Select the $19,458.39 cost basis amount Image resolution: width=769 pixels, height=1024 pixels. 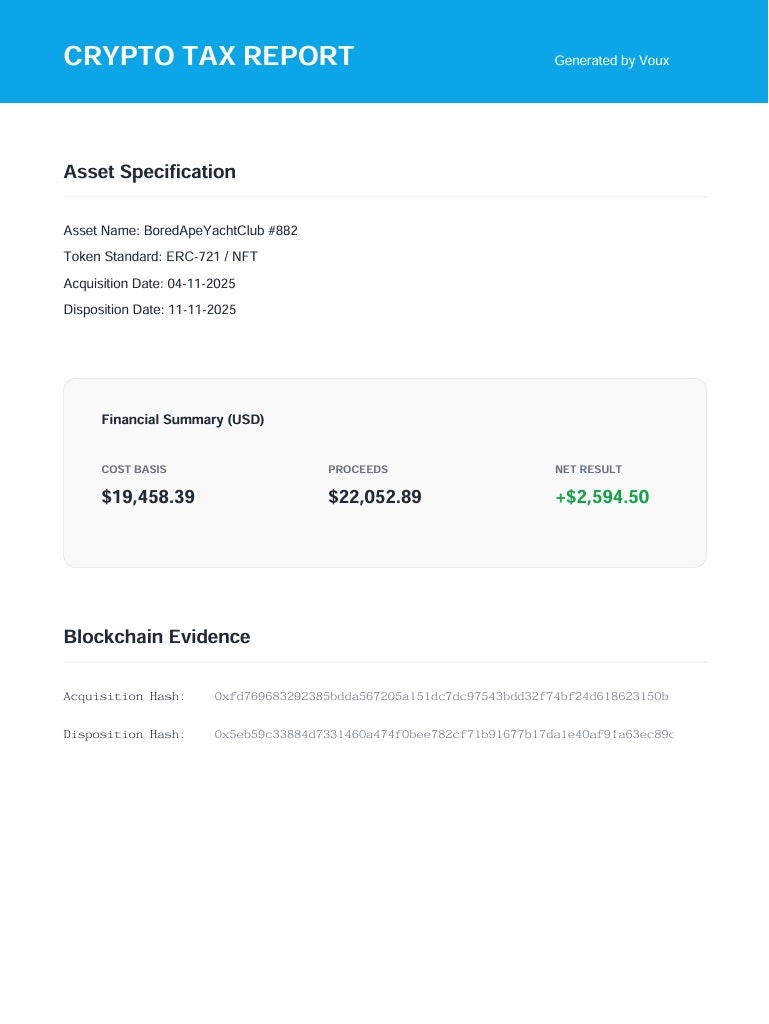click(148, 497)
